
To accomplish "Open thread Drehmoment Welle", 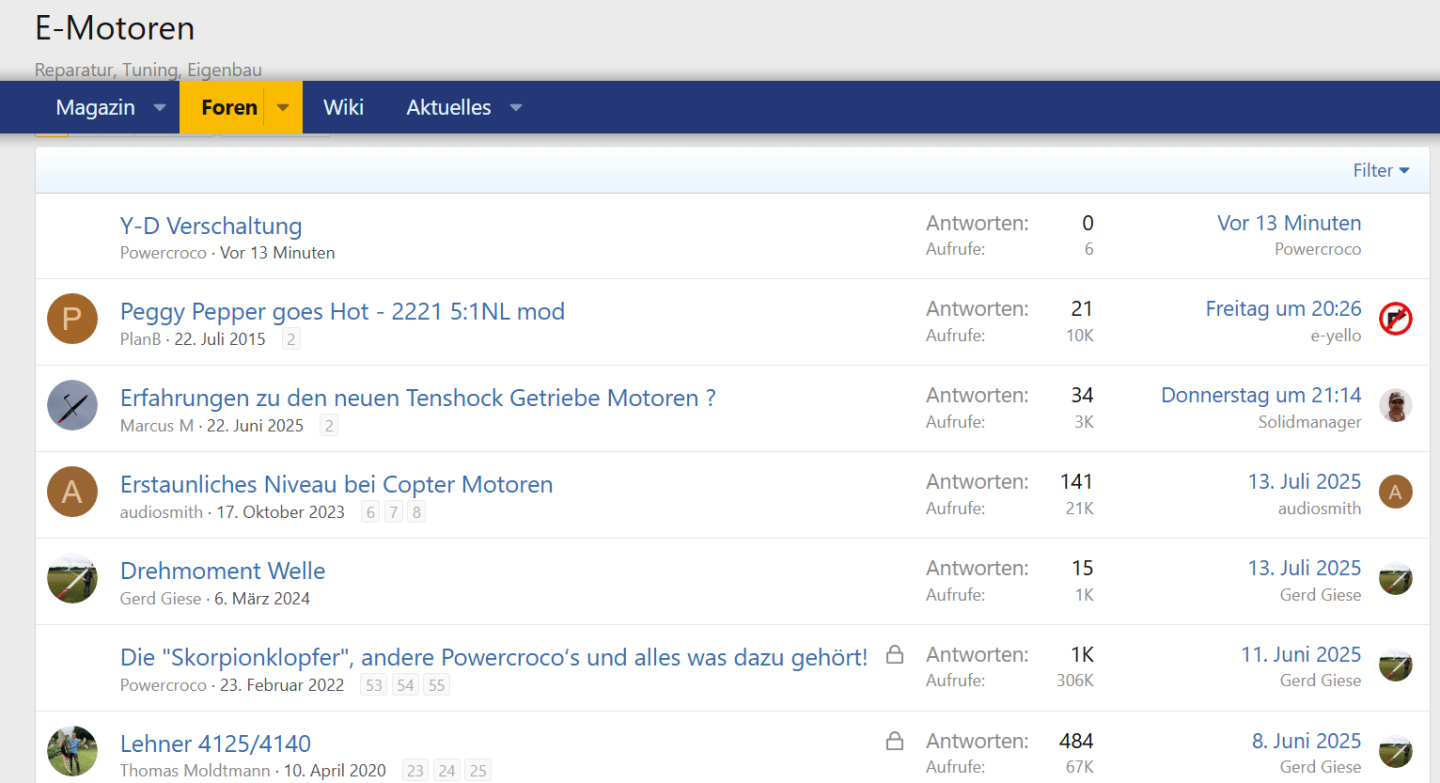I will 222,571.
